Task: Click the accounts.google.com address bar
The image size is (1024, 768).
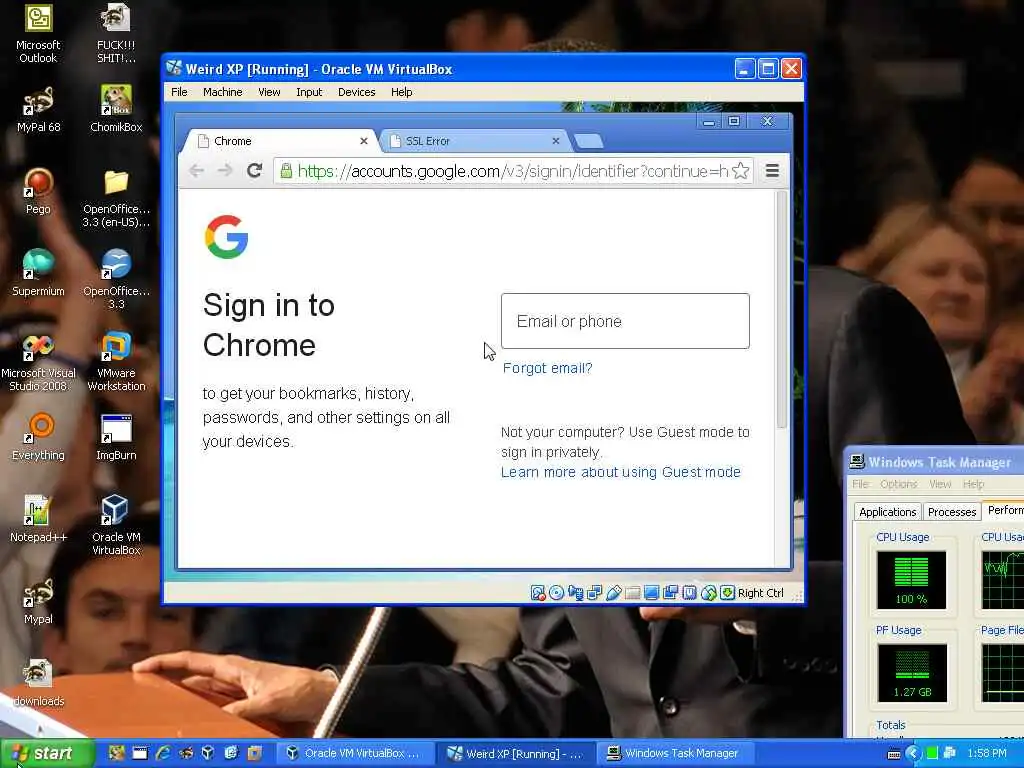Action: click(x=513, y=171)
